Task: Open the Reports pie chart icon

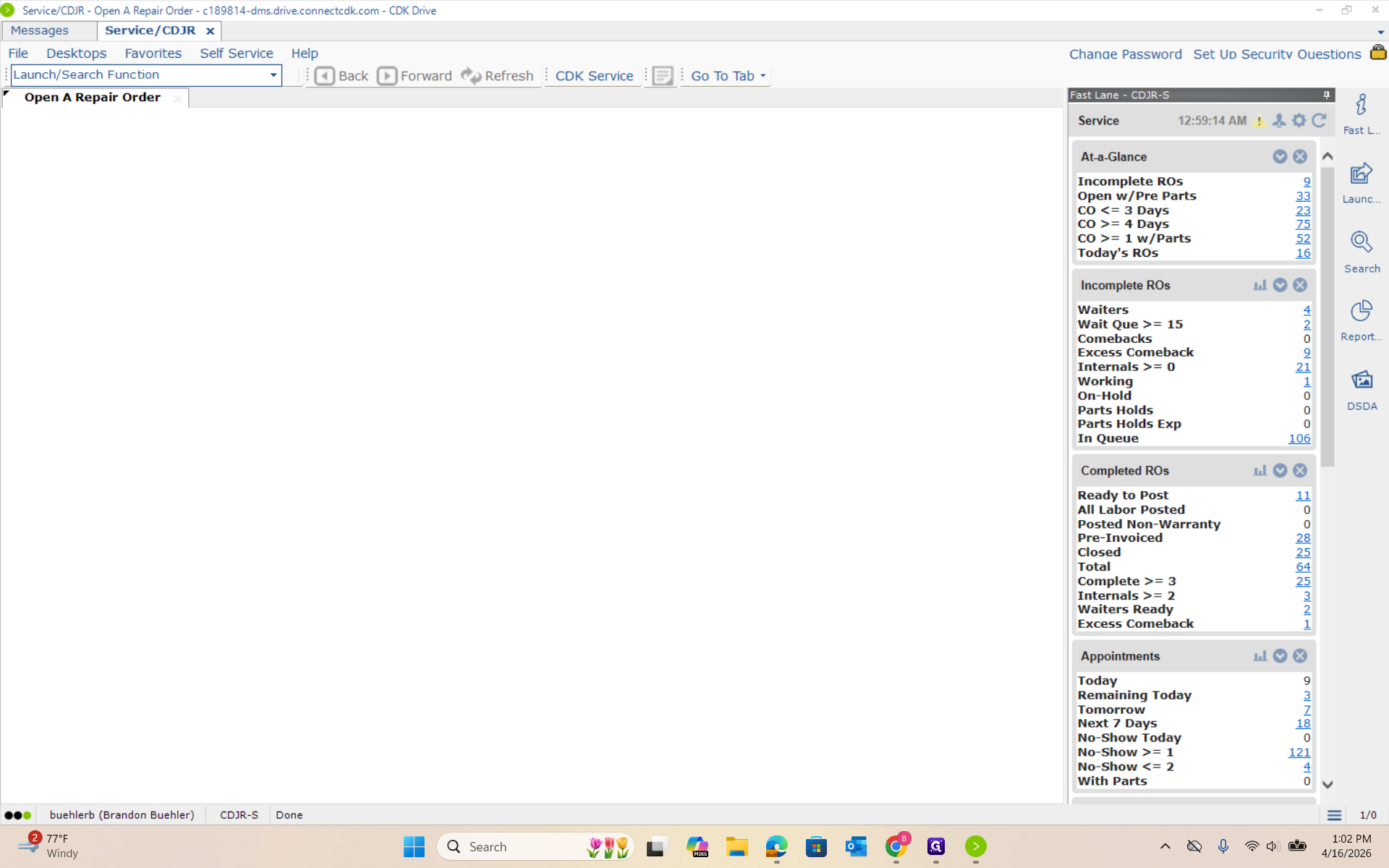Action: click(1361, 312)
